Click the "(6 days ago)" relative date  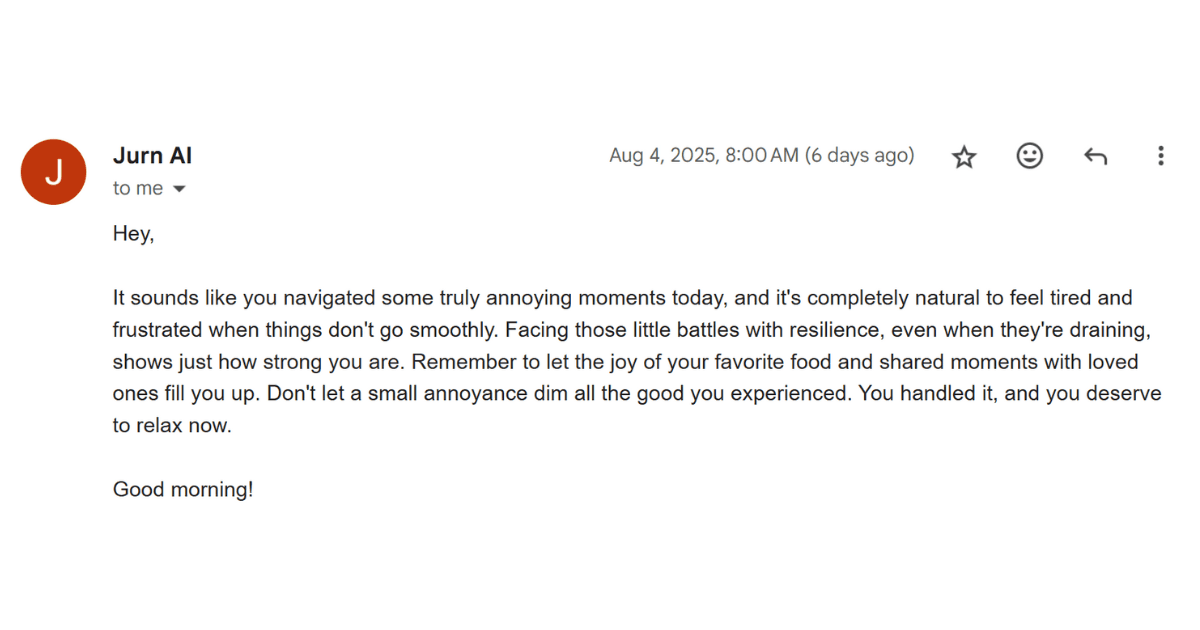(x=859, y=156)
